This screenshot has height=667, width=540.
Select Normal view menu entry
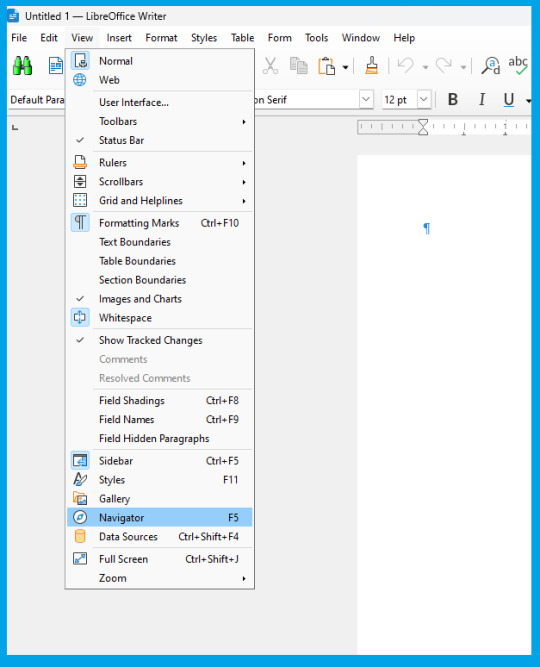160,61
